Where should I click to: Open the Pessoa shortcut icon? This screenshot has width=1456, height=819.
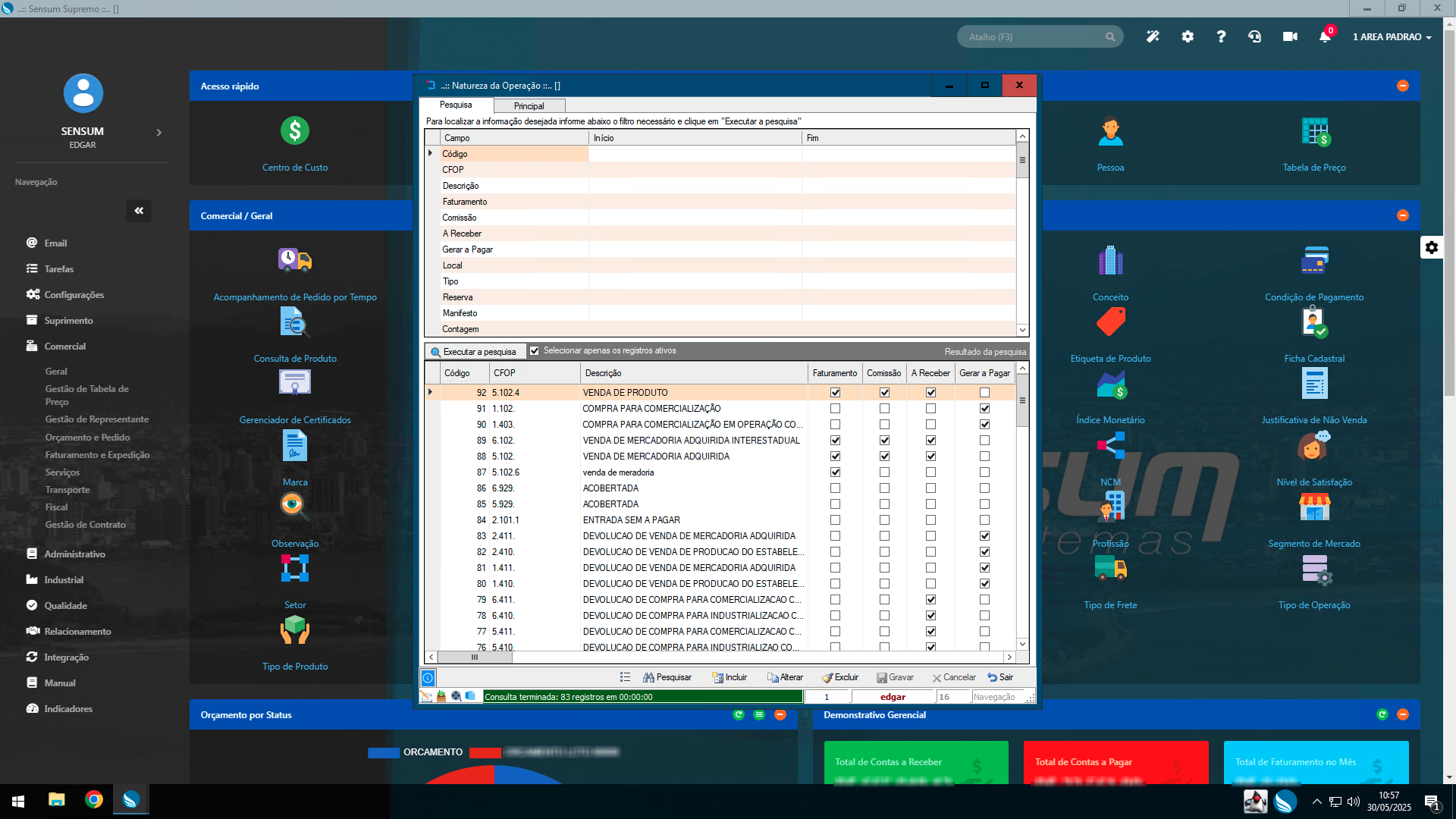1110,130
